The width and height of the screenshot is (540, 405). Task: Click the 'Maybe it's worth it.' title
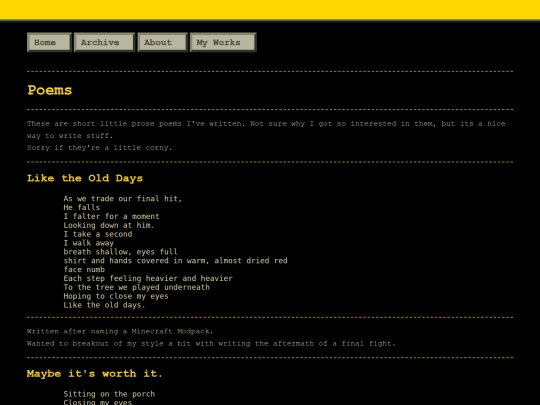click(94, 374)
